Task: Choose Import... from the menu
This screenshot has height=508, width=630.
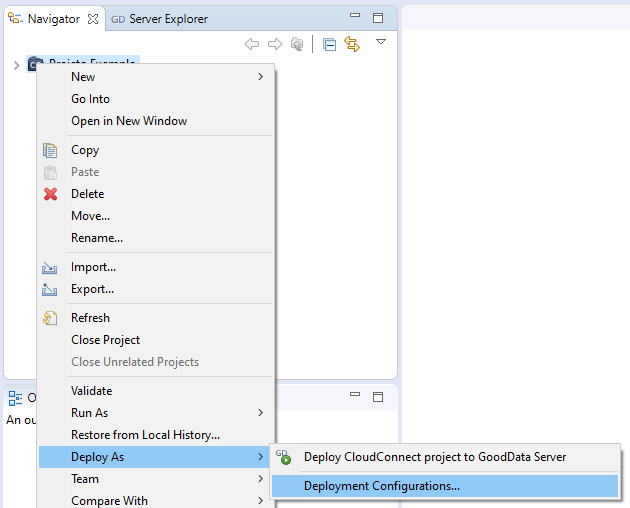Action: point(157,267)
